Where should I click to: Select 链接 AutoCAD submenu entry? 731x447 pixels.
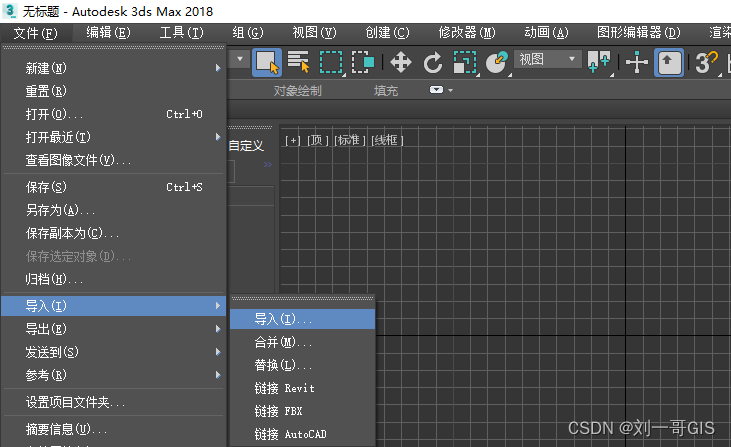tap(302, 434)
